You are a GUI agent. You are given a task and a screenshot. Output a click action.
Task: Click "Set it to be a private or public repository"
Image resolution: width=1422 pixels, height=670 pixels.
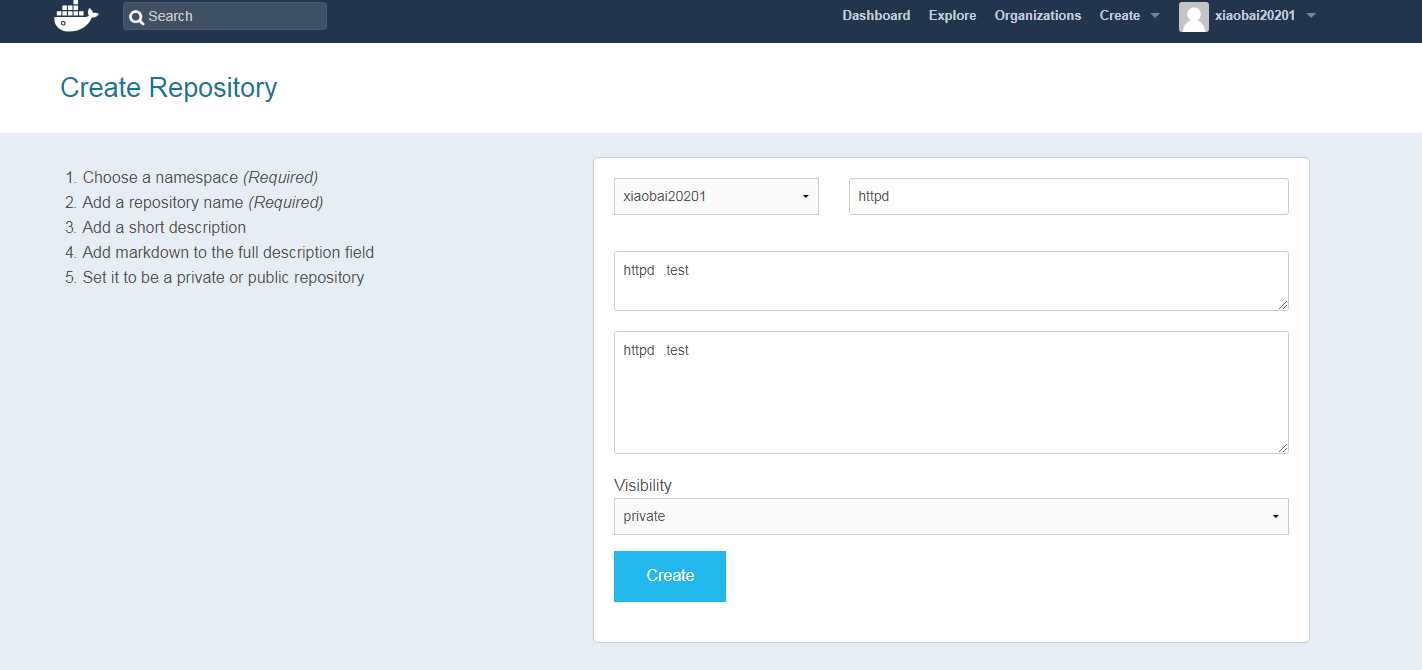point(223,277)
